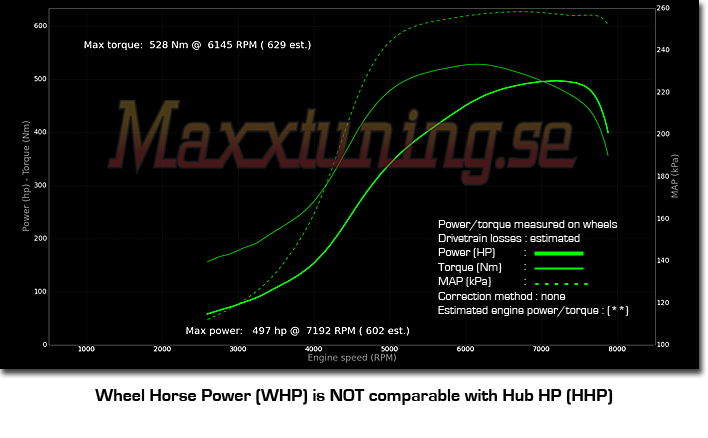Click the 2000 RPM x-axis tick label
708x438 pixels.
[162, 349]
